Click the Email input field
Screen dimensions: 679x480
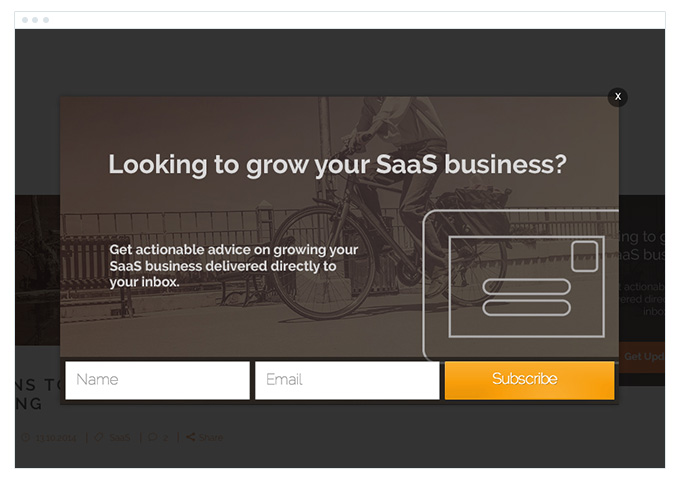pos(347,380)
